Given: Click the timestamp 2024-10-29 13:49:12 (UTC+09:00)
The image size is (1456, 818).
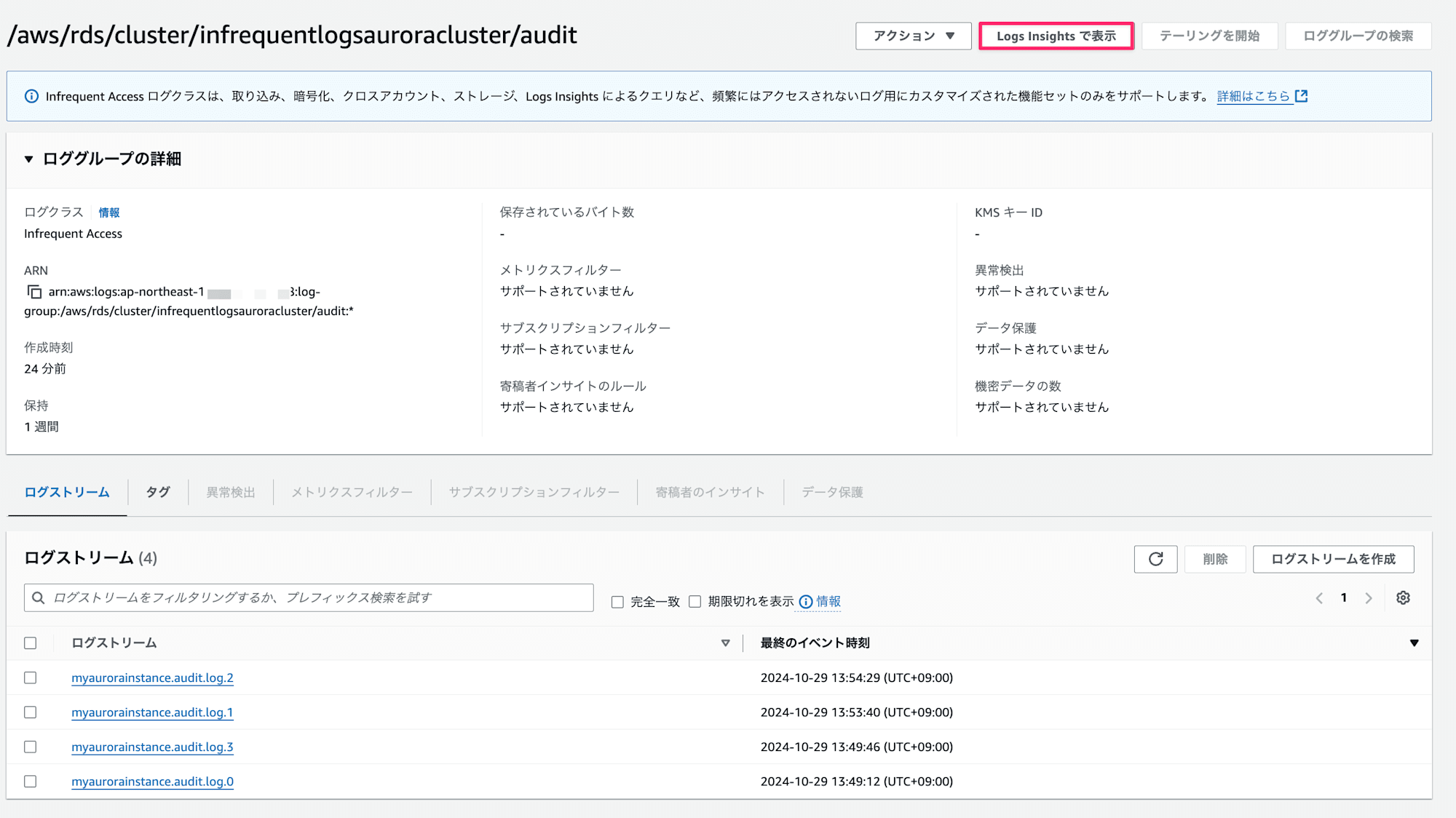Looking at the screenshot, I should click(856, 782).
